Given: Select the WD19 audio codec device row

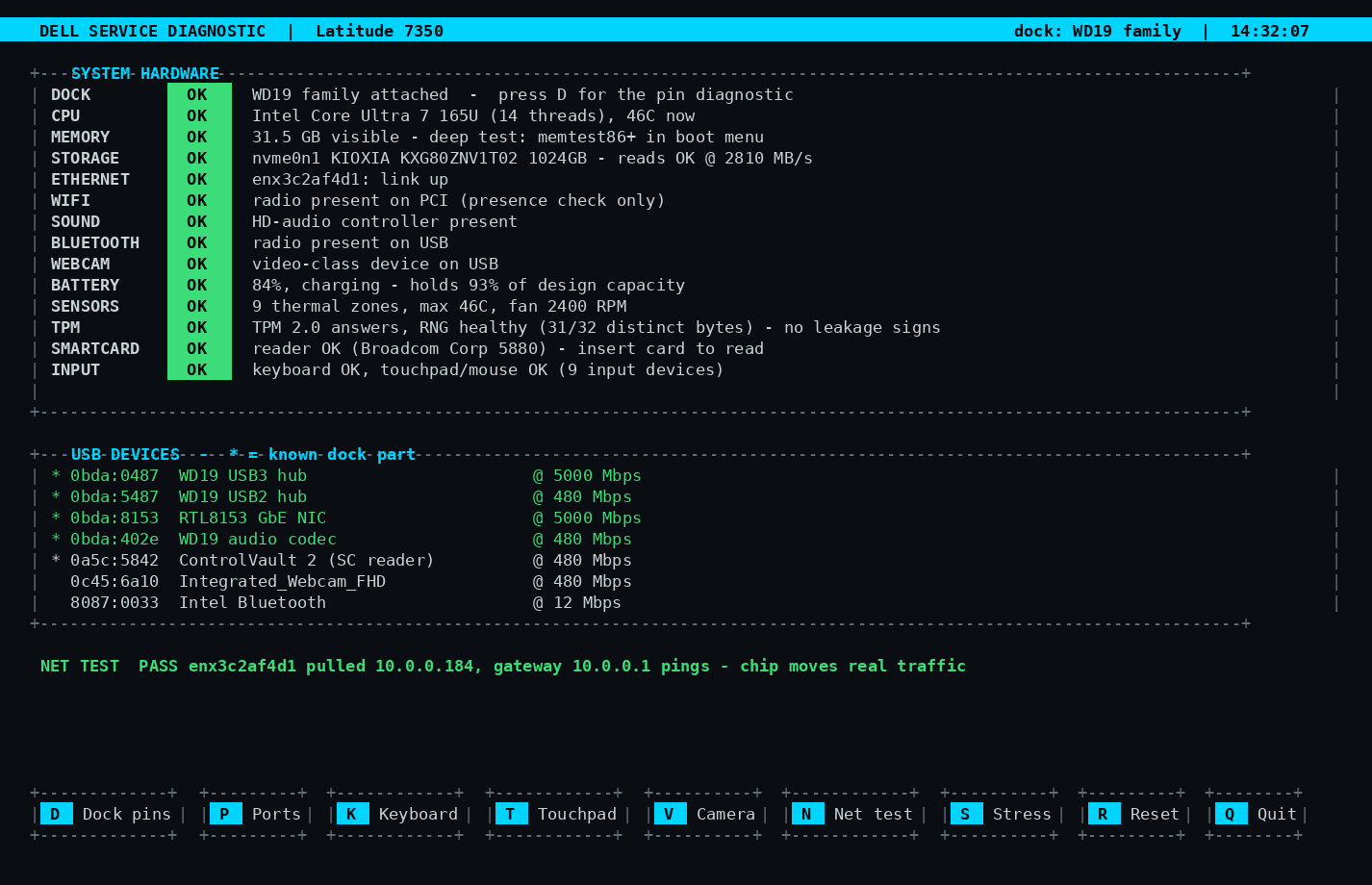Looking at the screenshot, I should [342, 539].
